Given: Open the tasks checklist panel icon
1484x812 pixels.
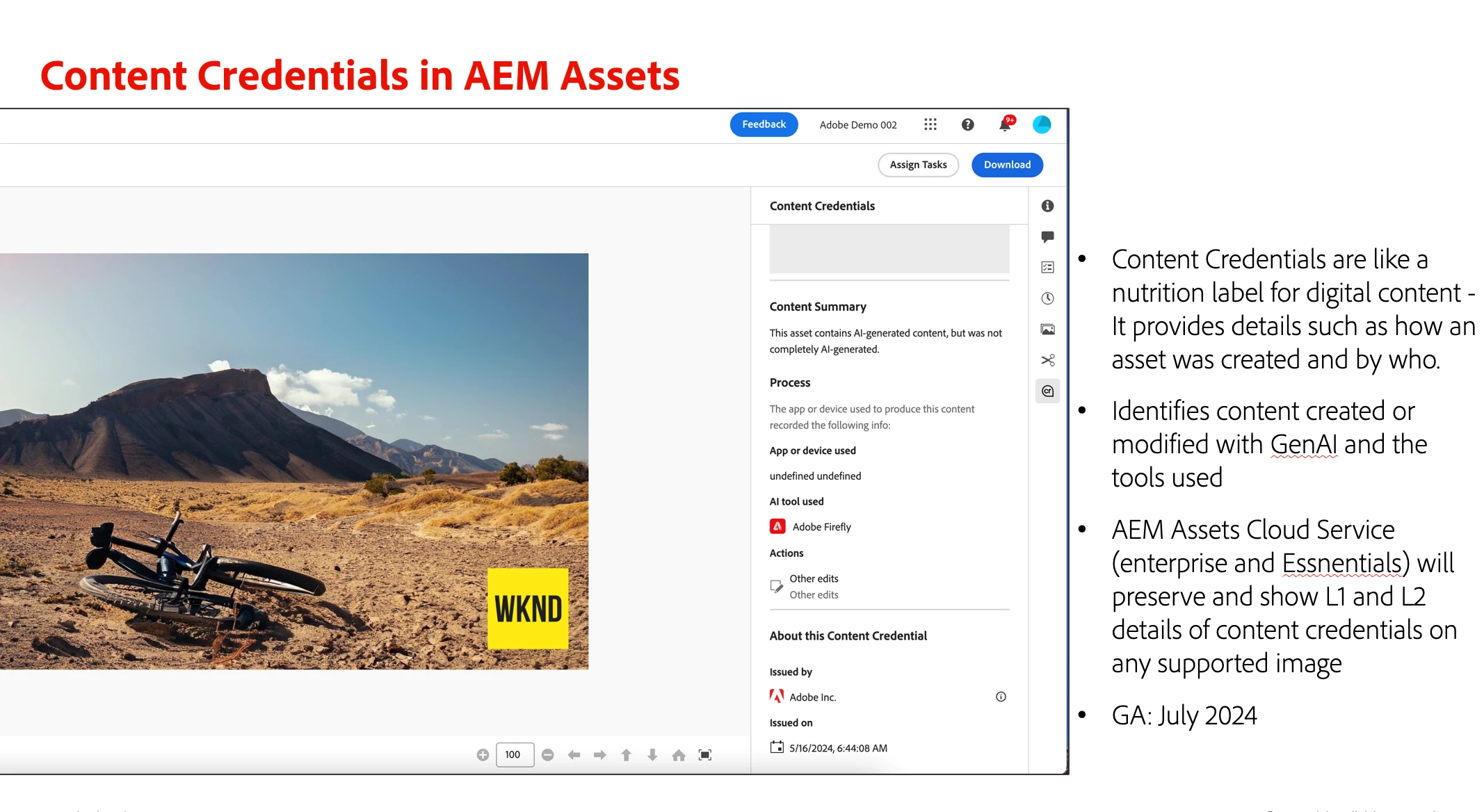Looking at the screenshot, I should click(1047, 268).
